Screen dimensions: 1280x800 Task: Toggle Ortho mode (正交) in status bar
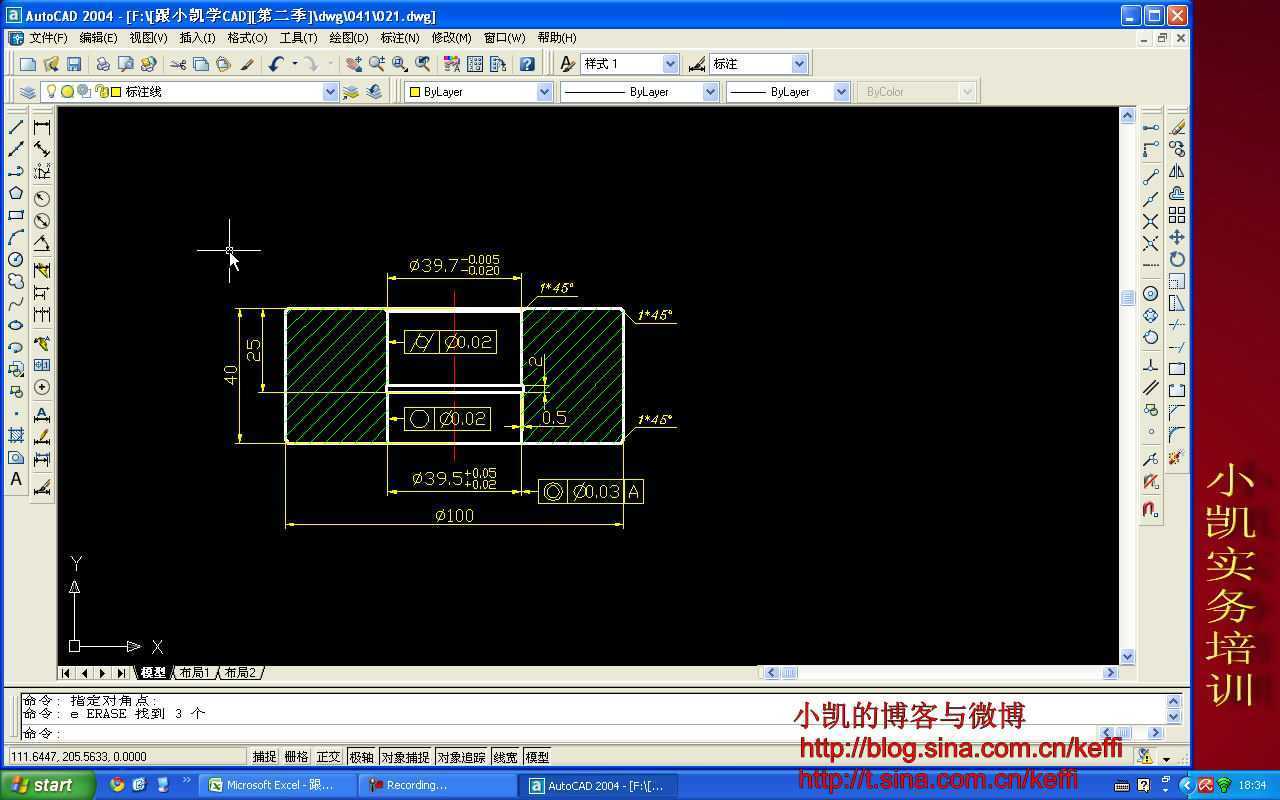(x=328, y=757)
